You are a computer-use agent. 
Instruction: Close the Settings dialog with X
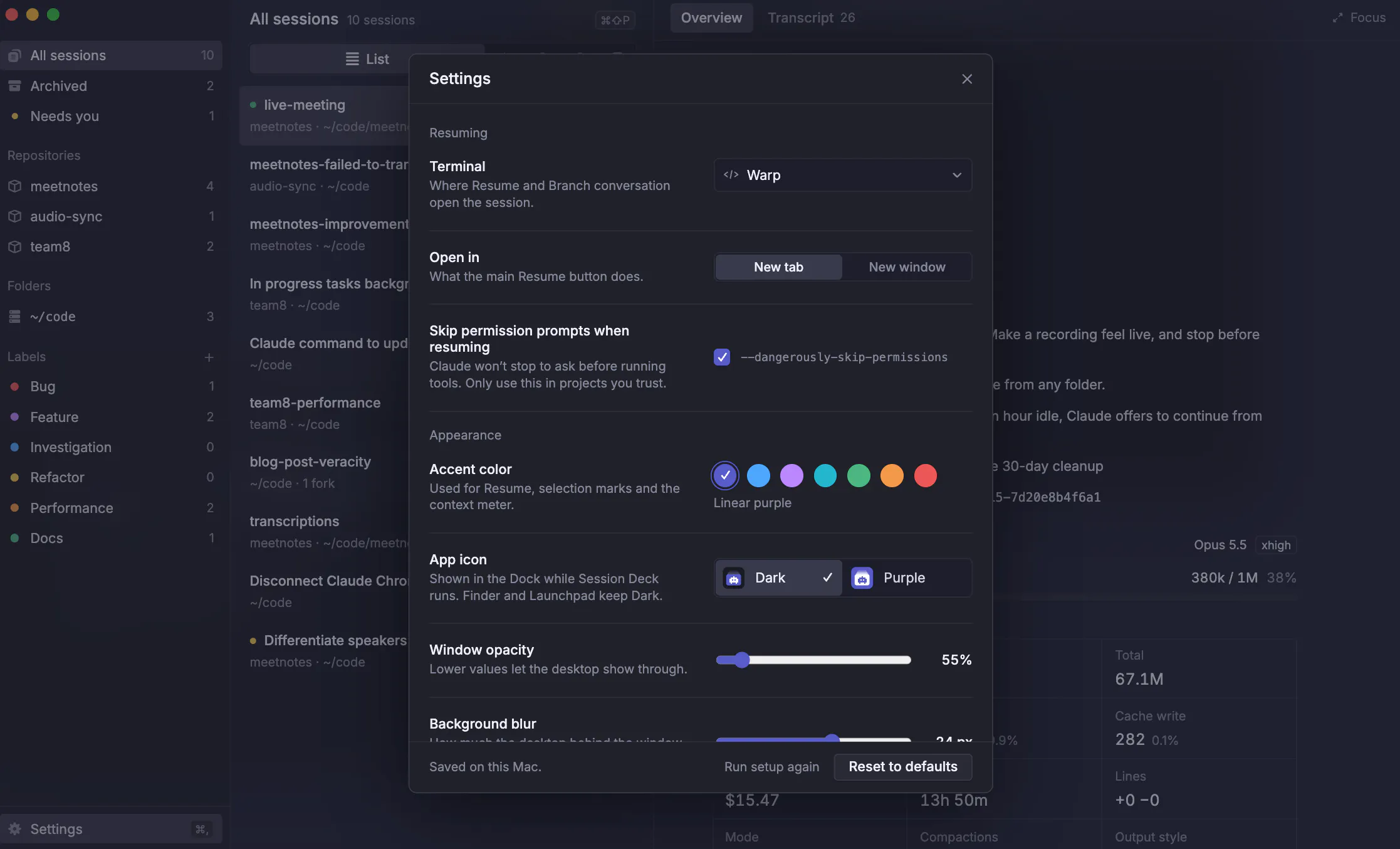click(x=967, y=79)
